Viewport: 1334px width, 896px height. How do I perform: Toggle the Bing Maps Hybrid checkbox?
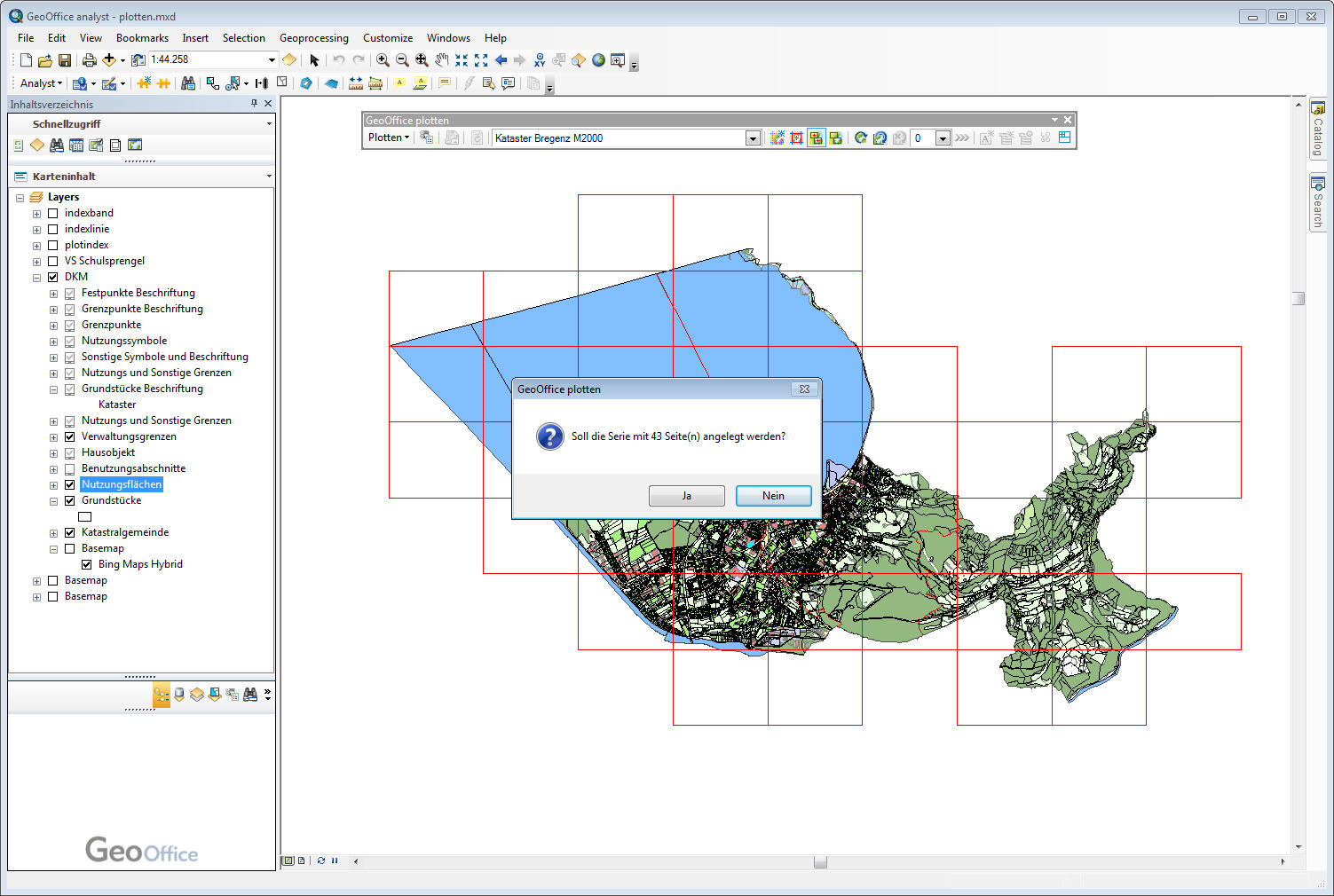(x=87, y=564)
